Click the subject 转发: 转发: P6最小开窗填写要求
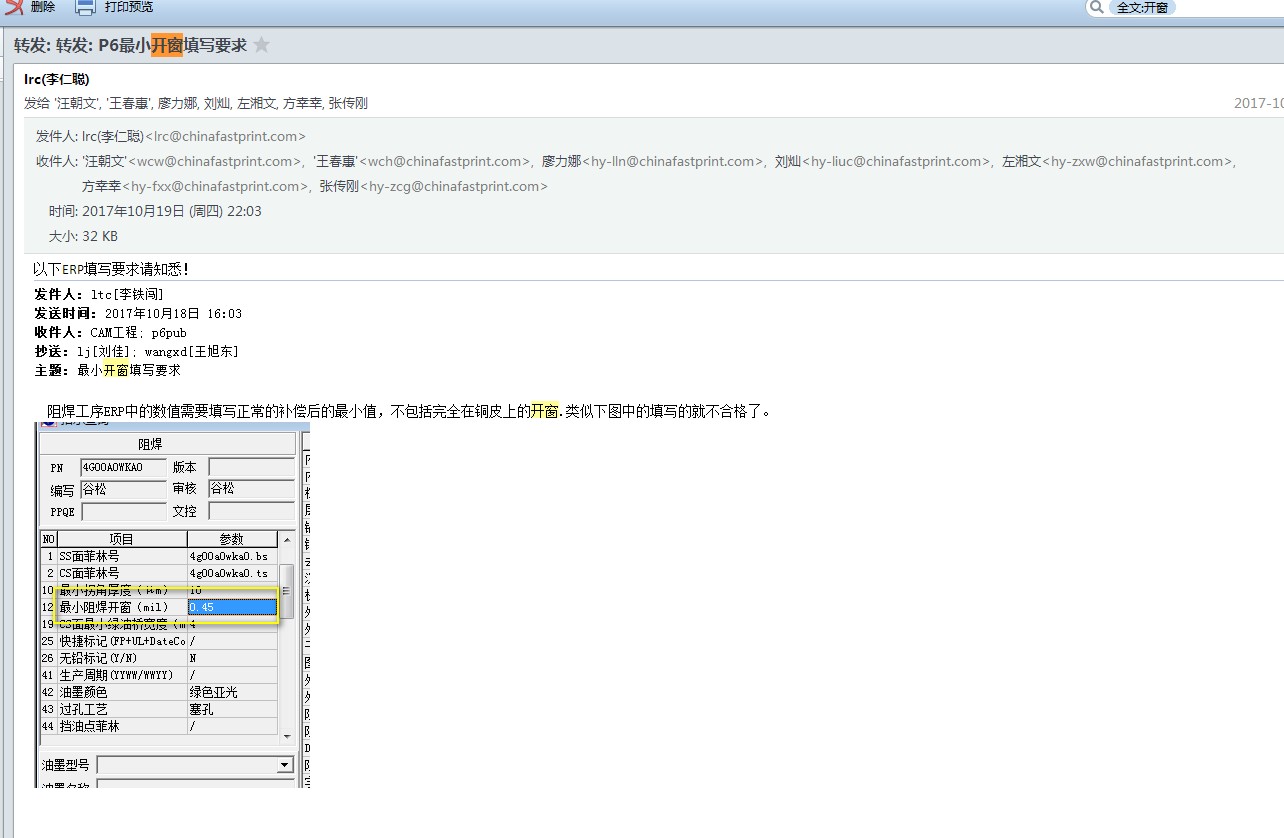Image resolution: width=1284 pixels, height=838 pixels. pos(130,45)
